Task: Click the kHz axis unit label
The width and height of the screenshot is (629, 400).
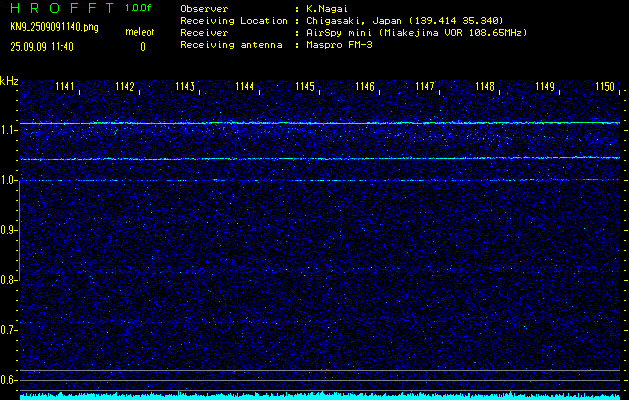Action: point(9,81)
